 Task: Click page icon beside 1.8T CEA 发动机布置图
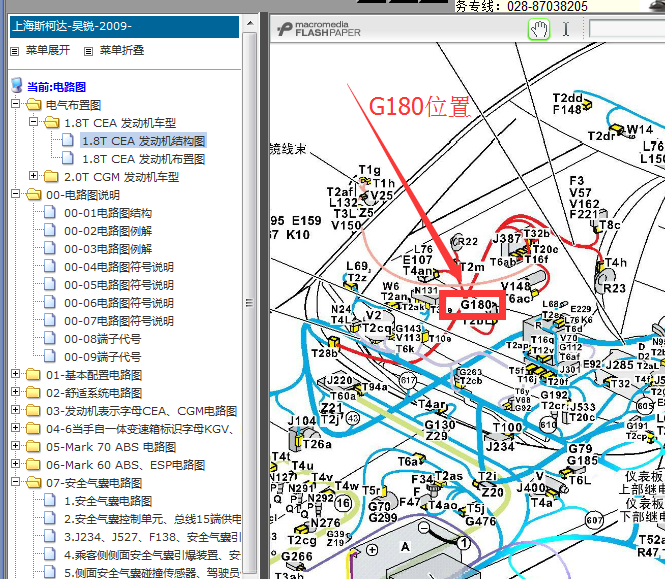tap(68, 158)
